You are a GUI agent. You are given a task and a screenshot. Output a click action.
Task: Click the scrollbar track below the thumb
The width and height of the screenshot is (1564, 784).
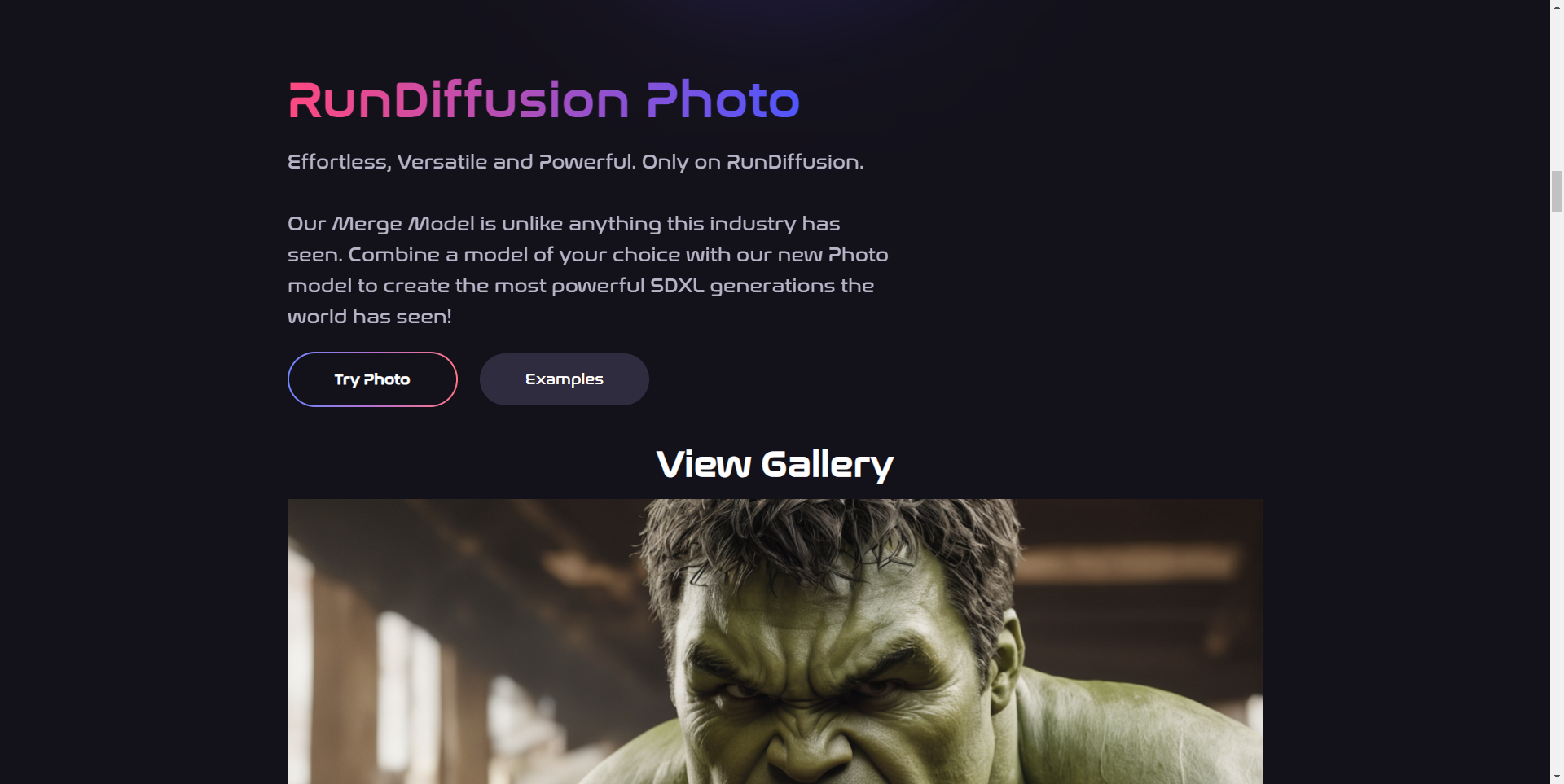pos(1557,488)
